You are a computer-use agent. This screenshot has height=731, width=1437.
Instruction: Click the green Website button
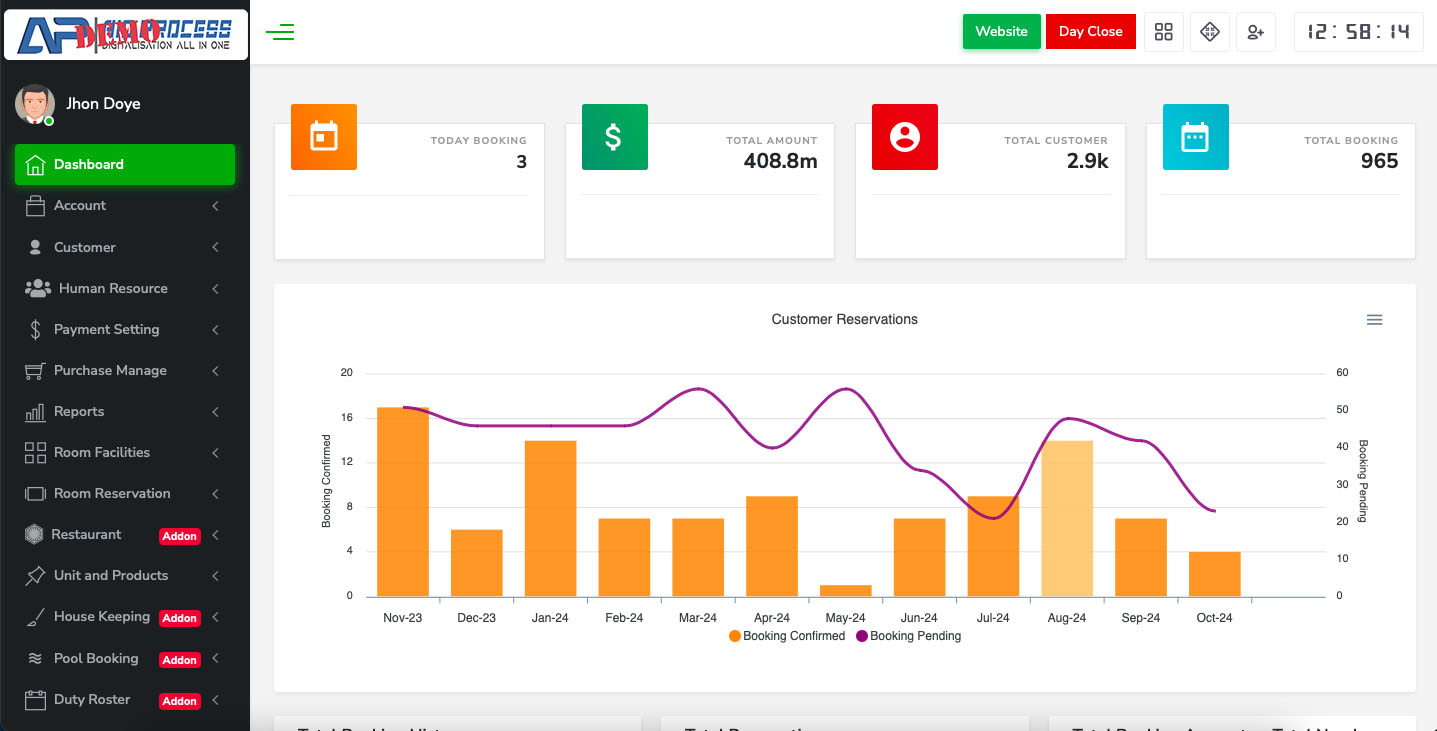(x=1001, y=31)
